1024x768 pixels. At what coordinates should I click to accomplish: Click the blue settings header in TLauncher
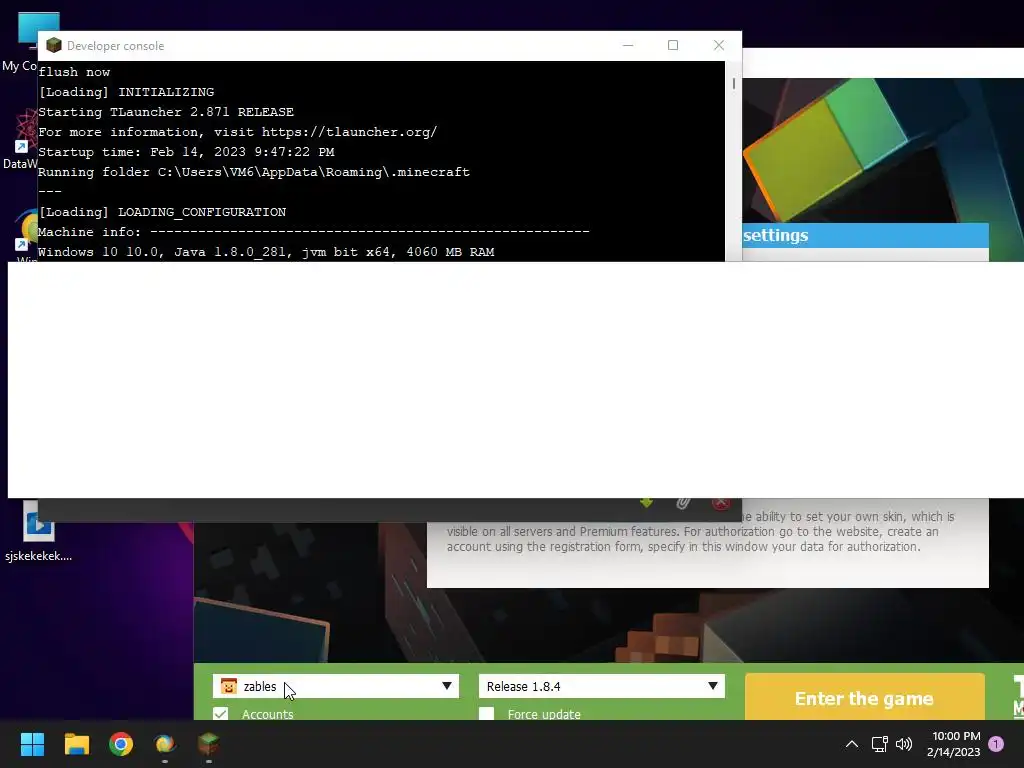865,235
